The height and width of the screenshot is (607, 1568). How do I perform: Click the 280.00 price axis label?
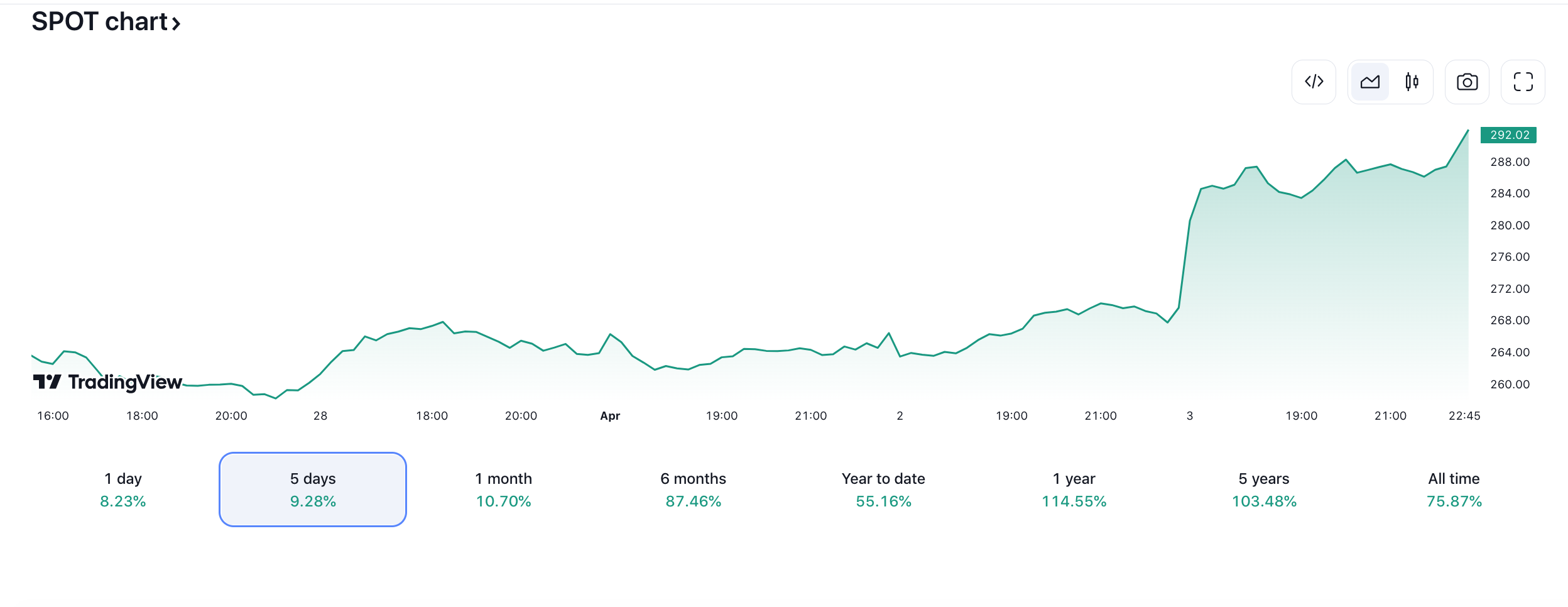point(1510,226)
